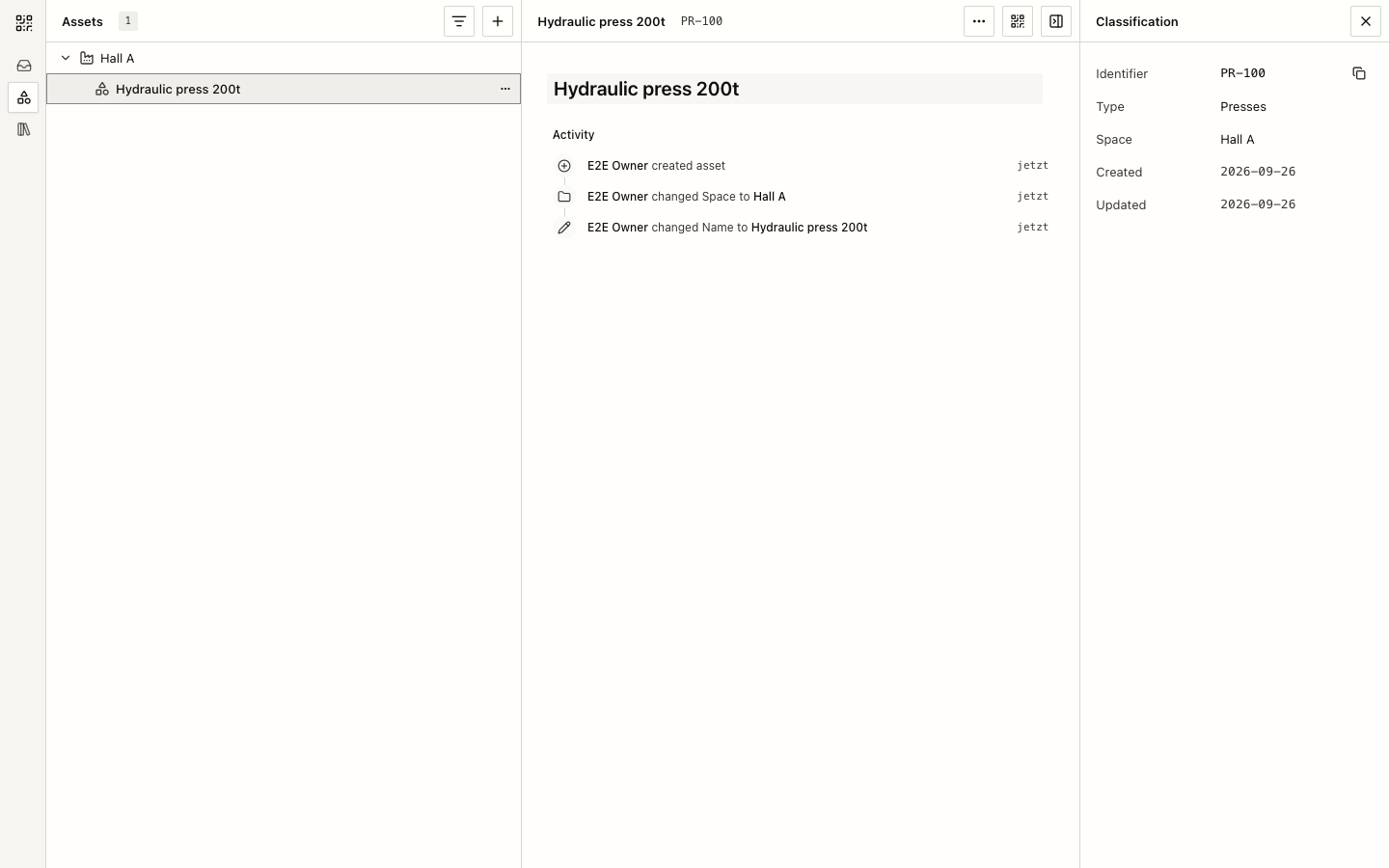This screenshot has height=868, width=1389.
Task: Select Hall A space row
Action: pos(284,58)
